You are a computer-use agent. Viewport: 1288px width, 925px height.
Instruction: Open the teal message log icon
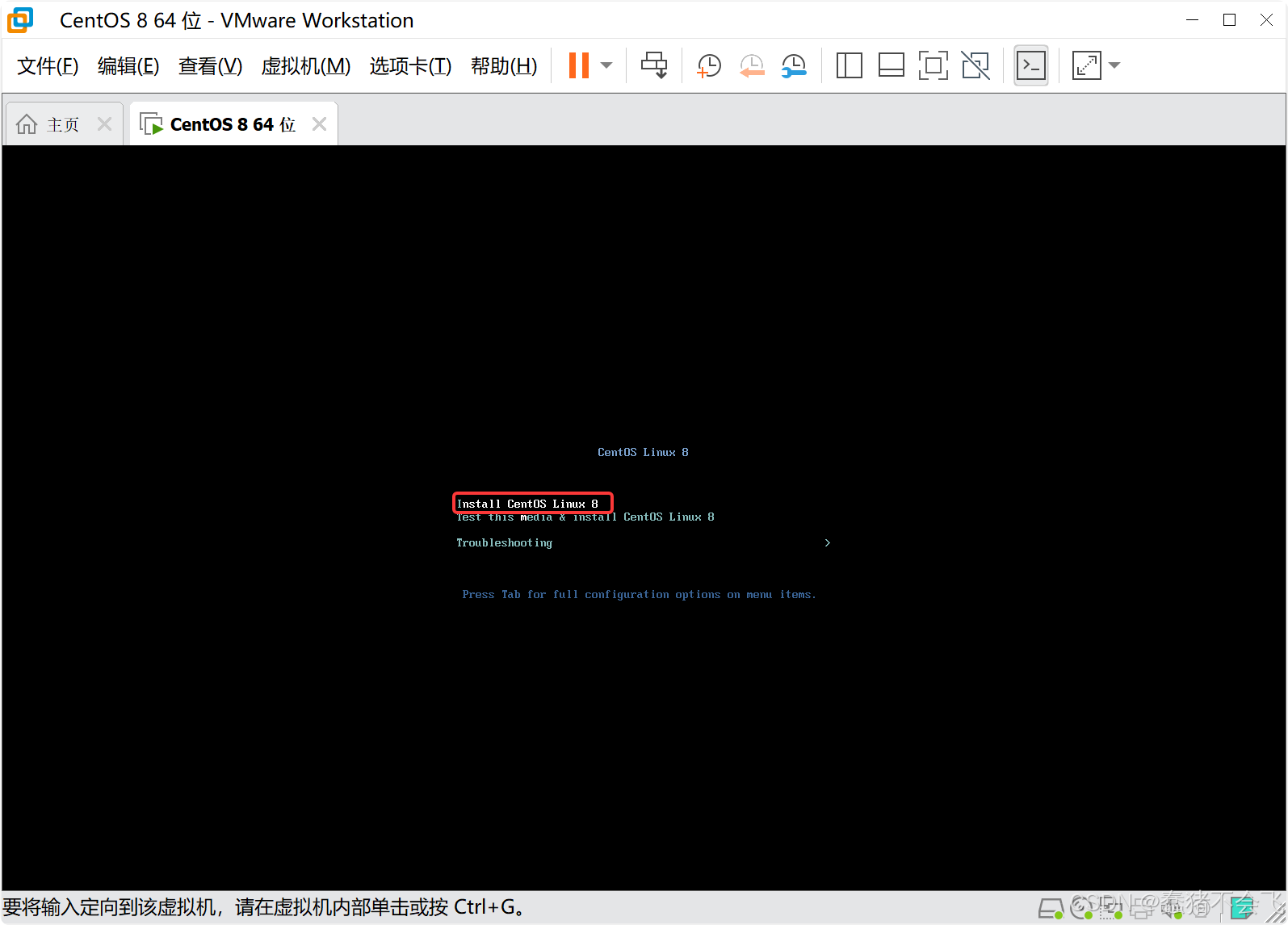point(1243,908)
